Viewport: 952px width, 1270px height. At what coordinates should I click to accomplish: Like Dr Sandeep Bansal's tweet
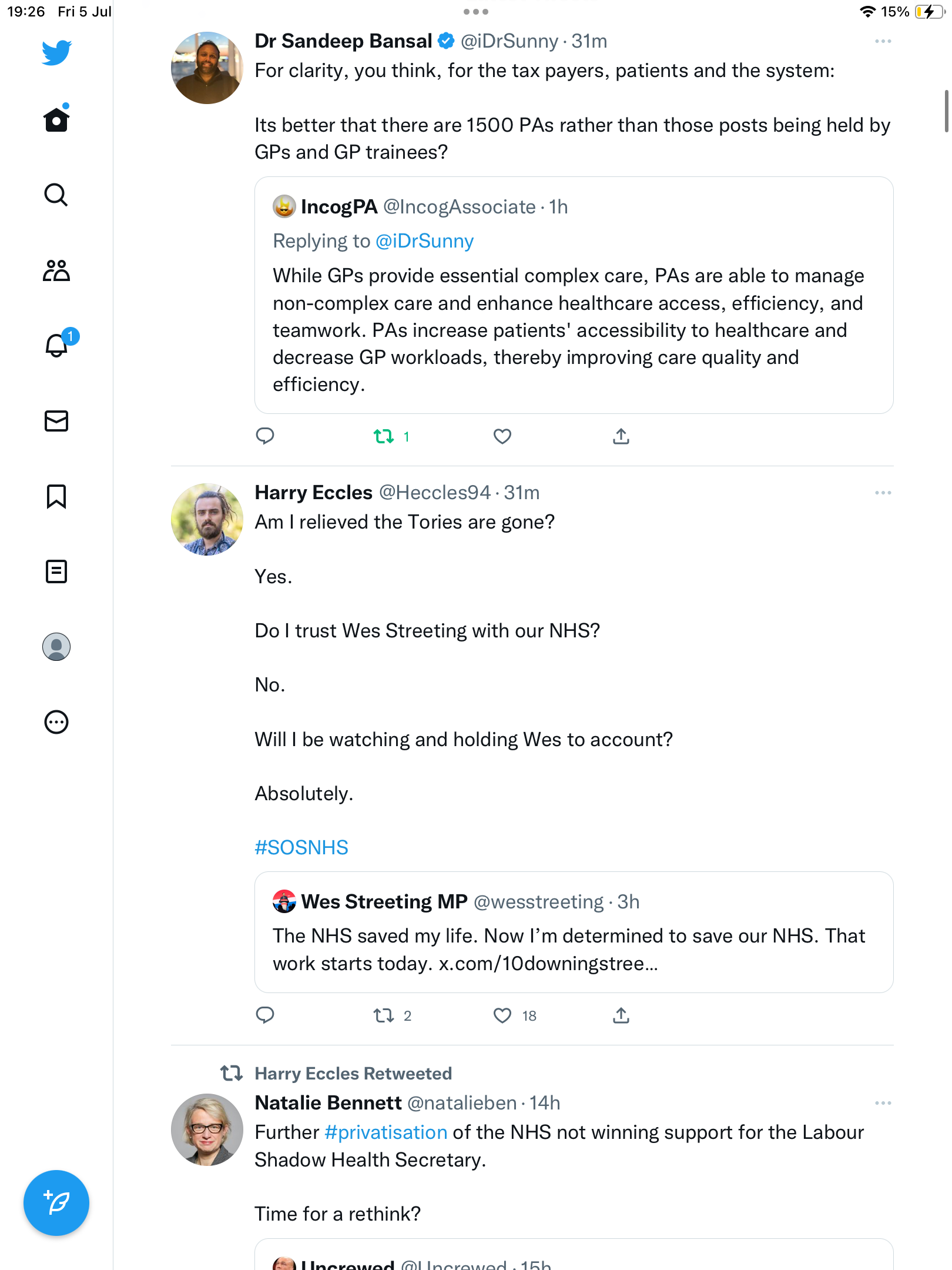point(502,436)
